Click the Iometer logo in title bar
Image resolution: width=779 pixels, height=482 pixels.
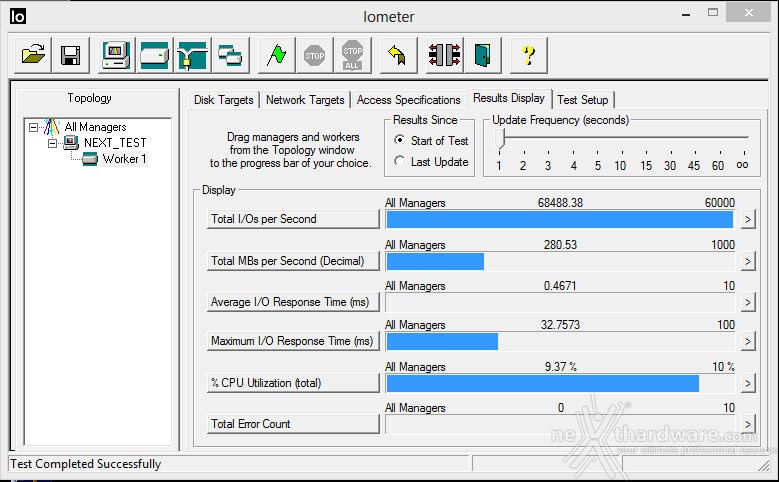pos(18,16)
